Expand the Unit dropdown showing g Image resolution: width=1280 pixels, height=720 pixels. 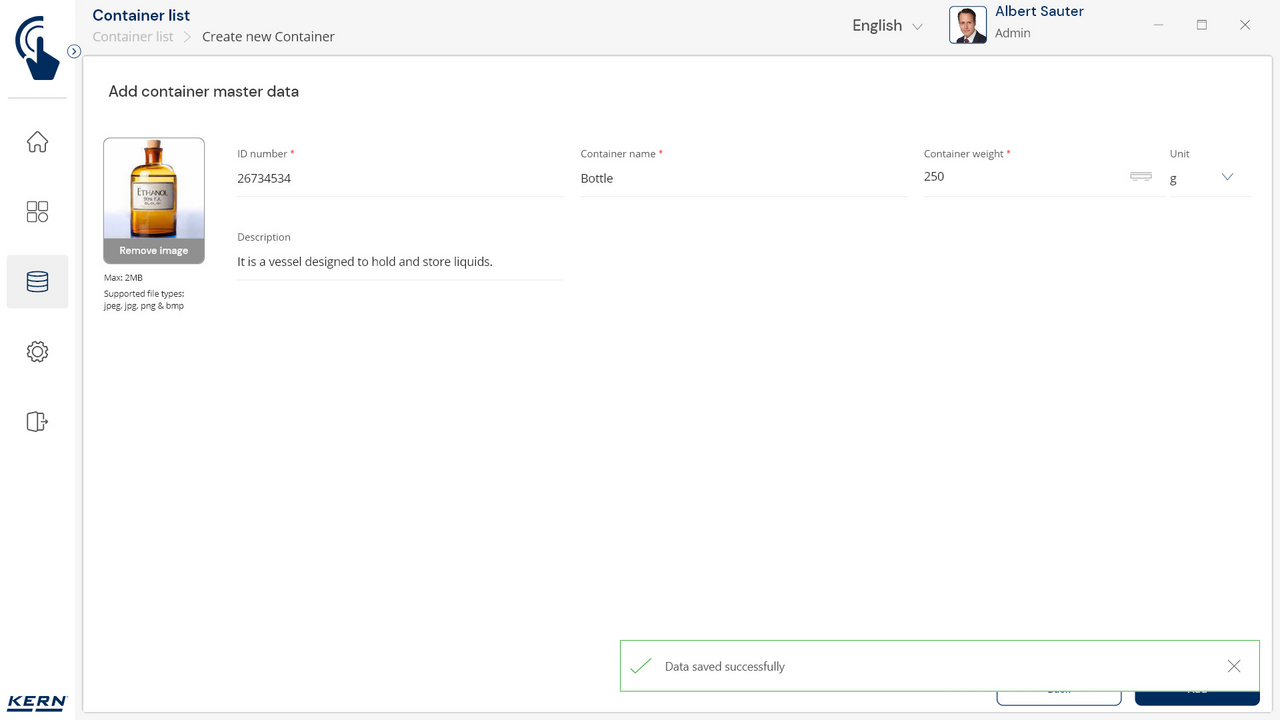pyautogui.click(x=1226, y=177)
